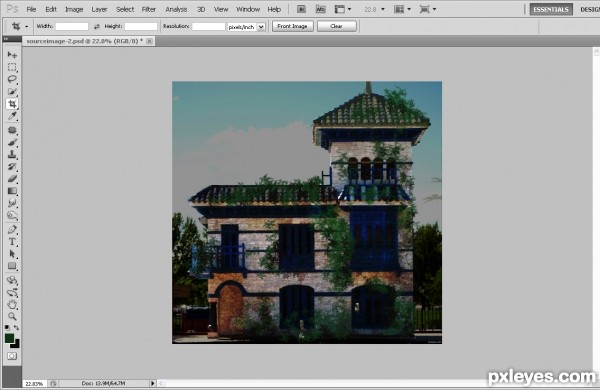Select the Crop tool in the toolbox
The width and height of the screenshot is (600, 390).
(x=12, y=104)
